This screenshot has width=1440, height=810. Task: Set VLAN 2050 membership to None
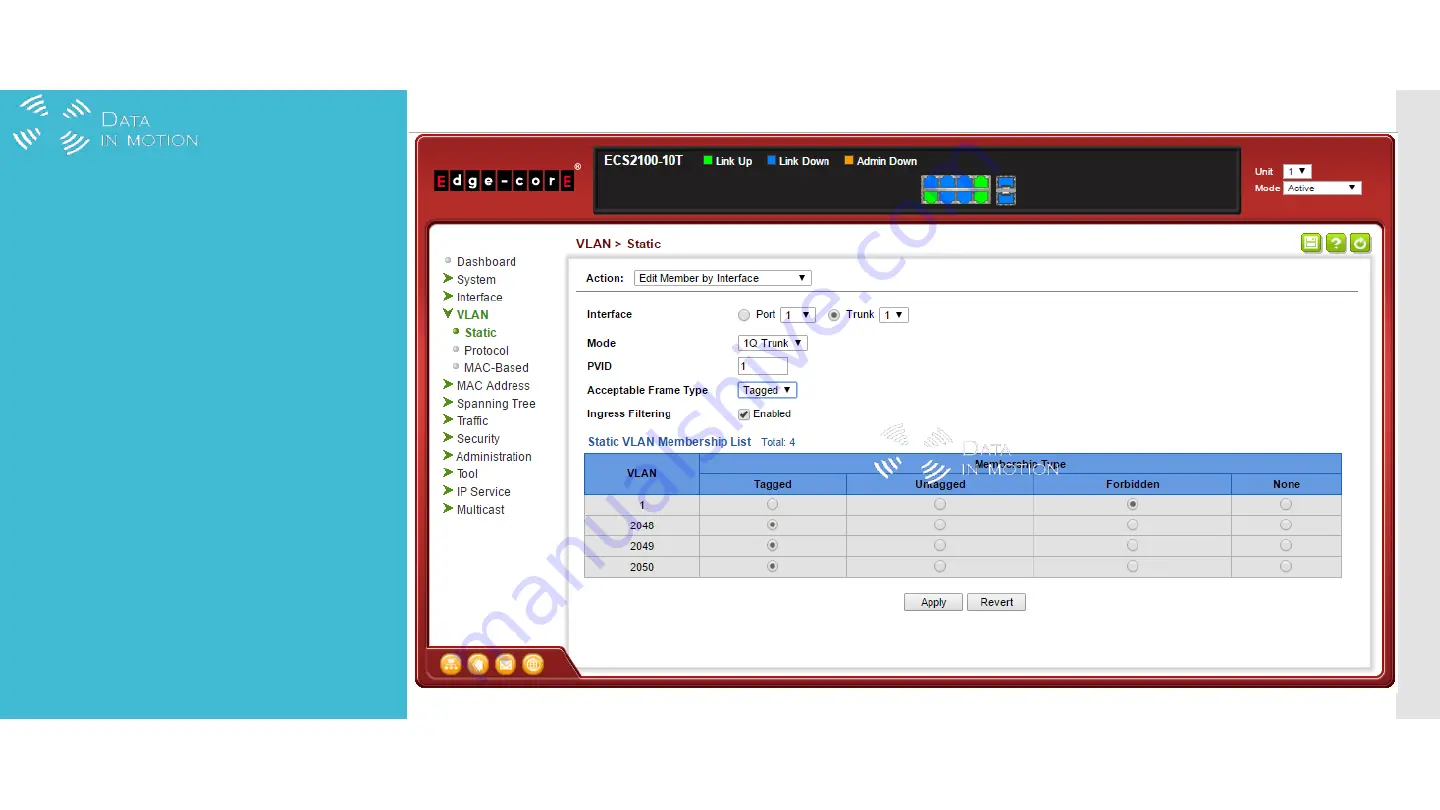(1286, 566)
